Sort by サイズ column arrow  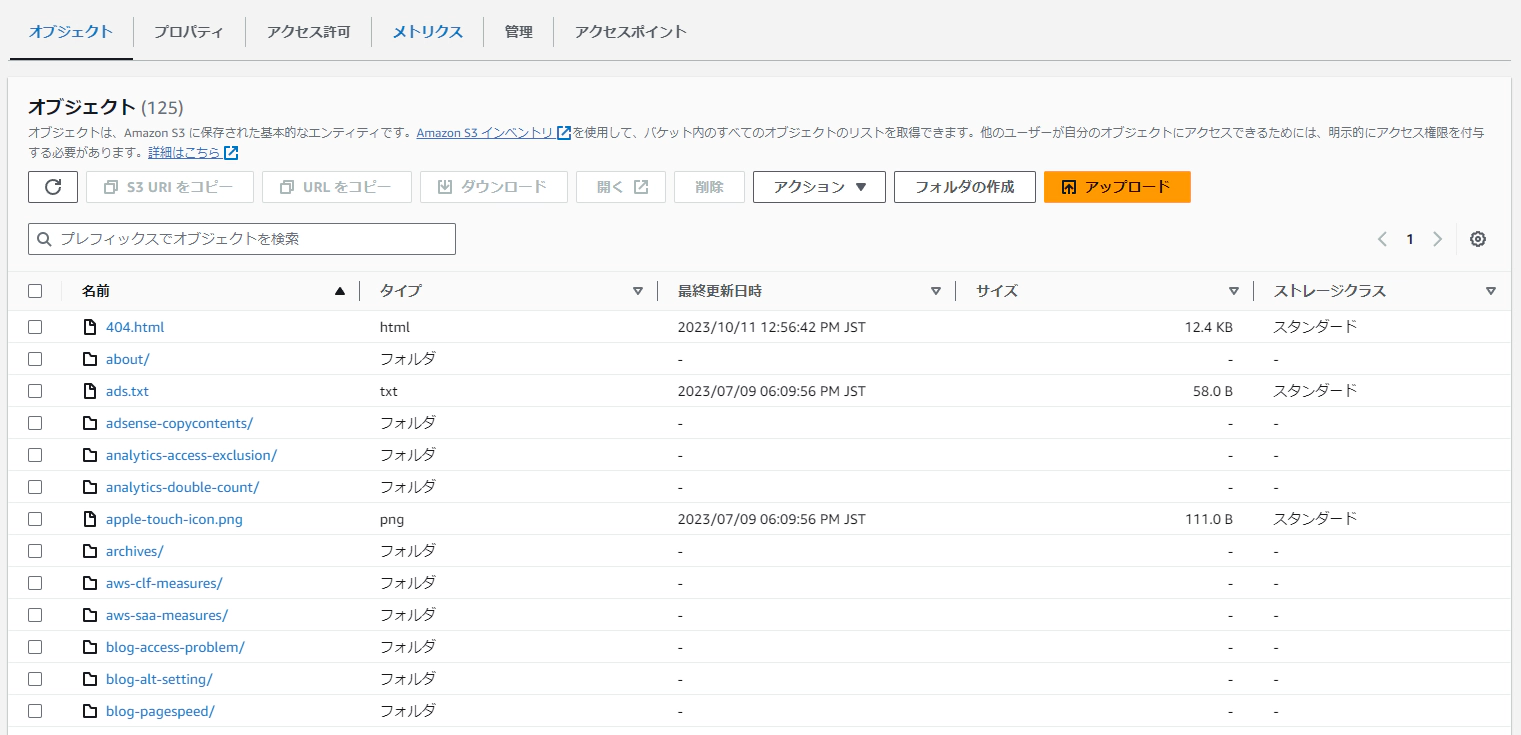click(1233, 291)
